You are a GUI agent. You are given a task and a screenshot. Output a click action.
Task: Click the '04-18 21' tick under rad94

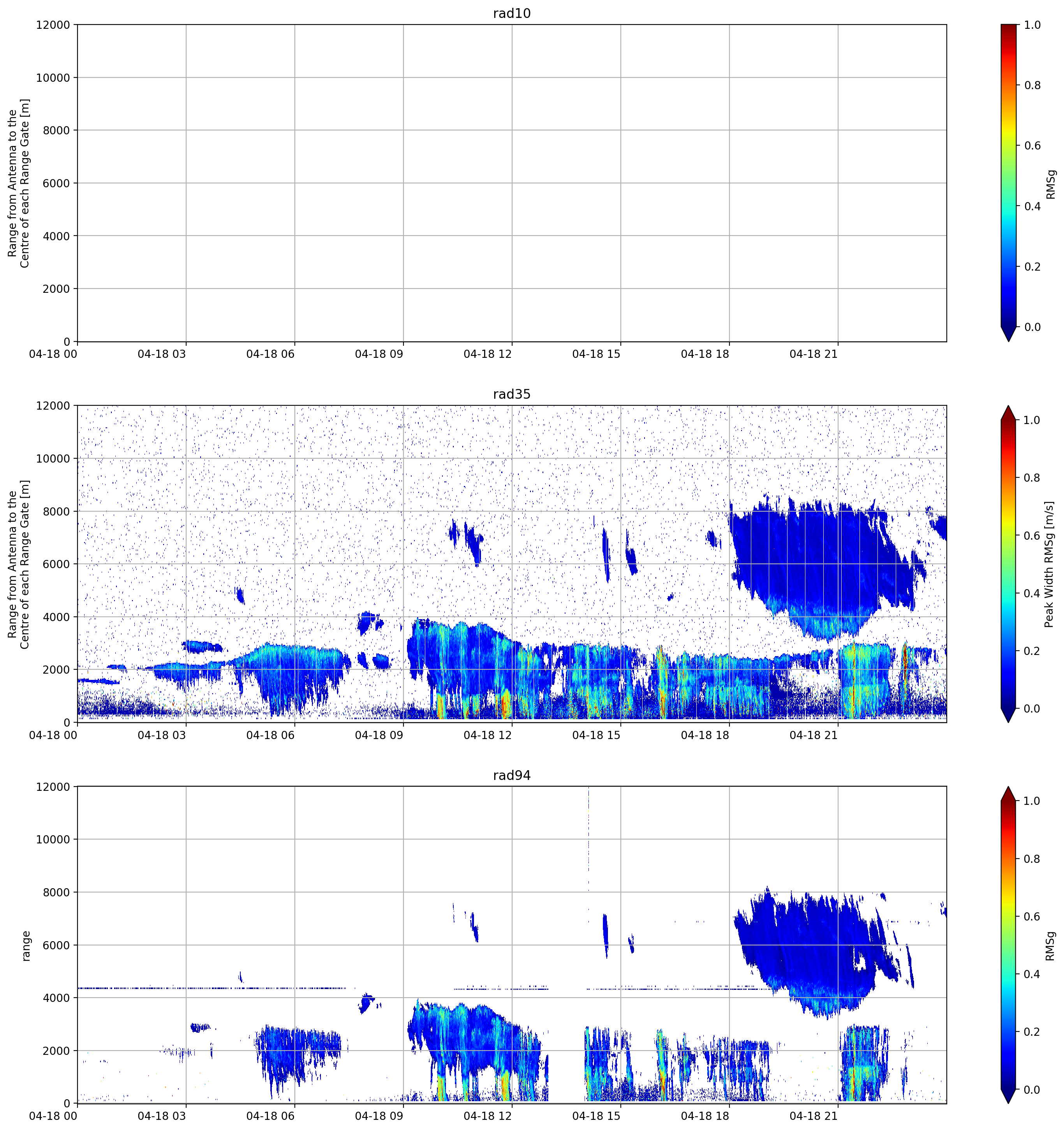click(813, 1116)
